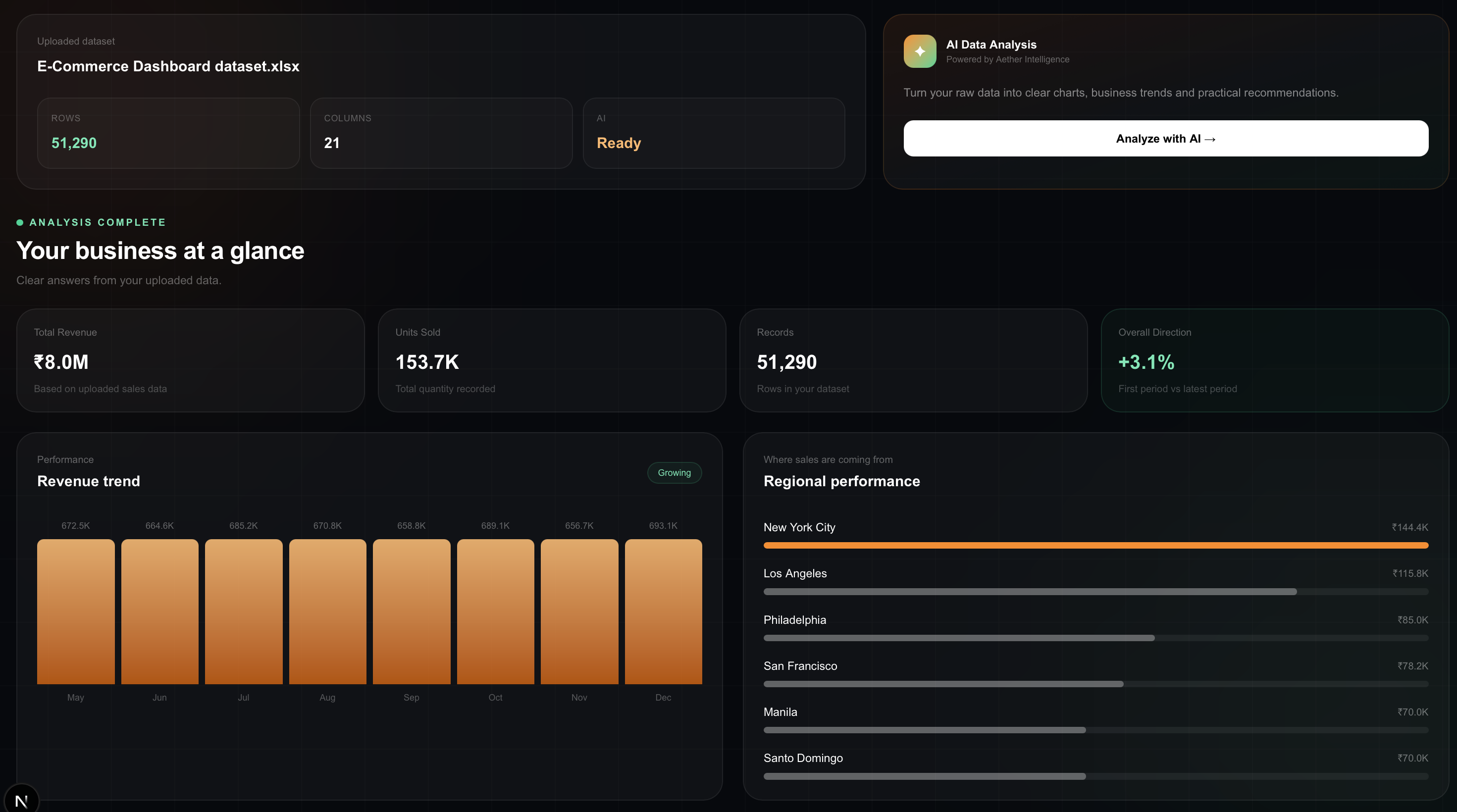This screenshot has width=1457, height=812.
Task: Click the ₹78.2K value for San Francisco
Action: (x=1413, y=665)
